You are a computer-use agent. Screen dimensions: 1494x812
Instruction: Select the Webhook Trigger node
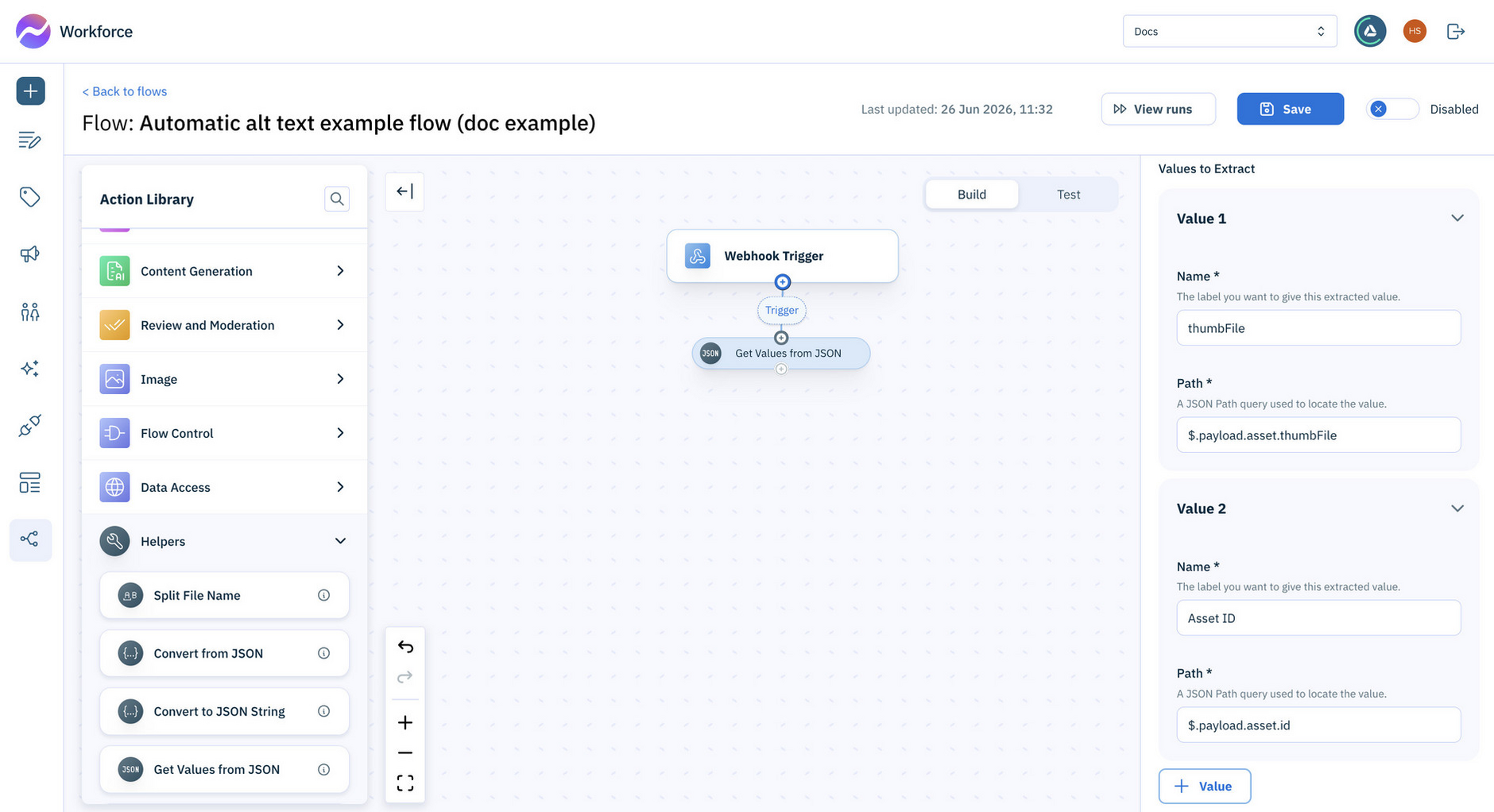(782, 256)
